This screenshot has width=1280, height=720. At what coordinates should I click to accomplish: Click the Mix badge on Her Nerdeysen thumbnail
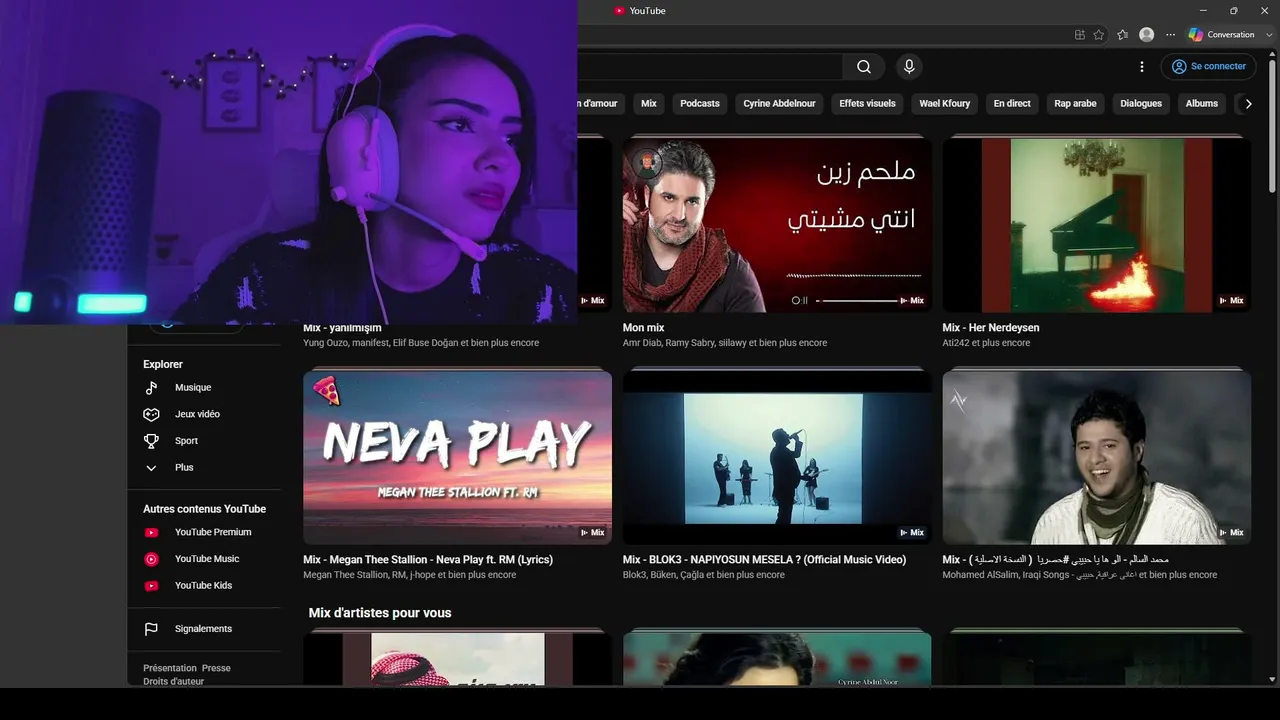(1232, 300)
